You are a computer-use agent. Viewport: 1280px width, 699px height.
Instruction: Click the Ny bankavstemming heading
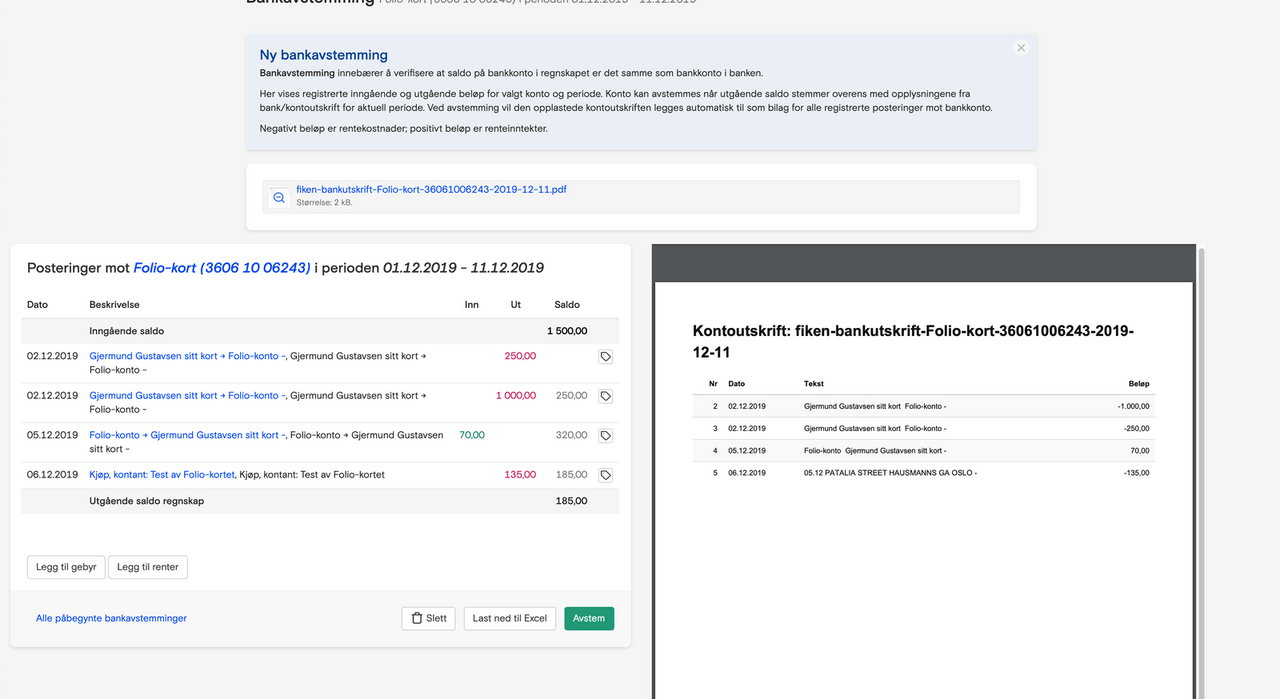(x=324, y=55)
